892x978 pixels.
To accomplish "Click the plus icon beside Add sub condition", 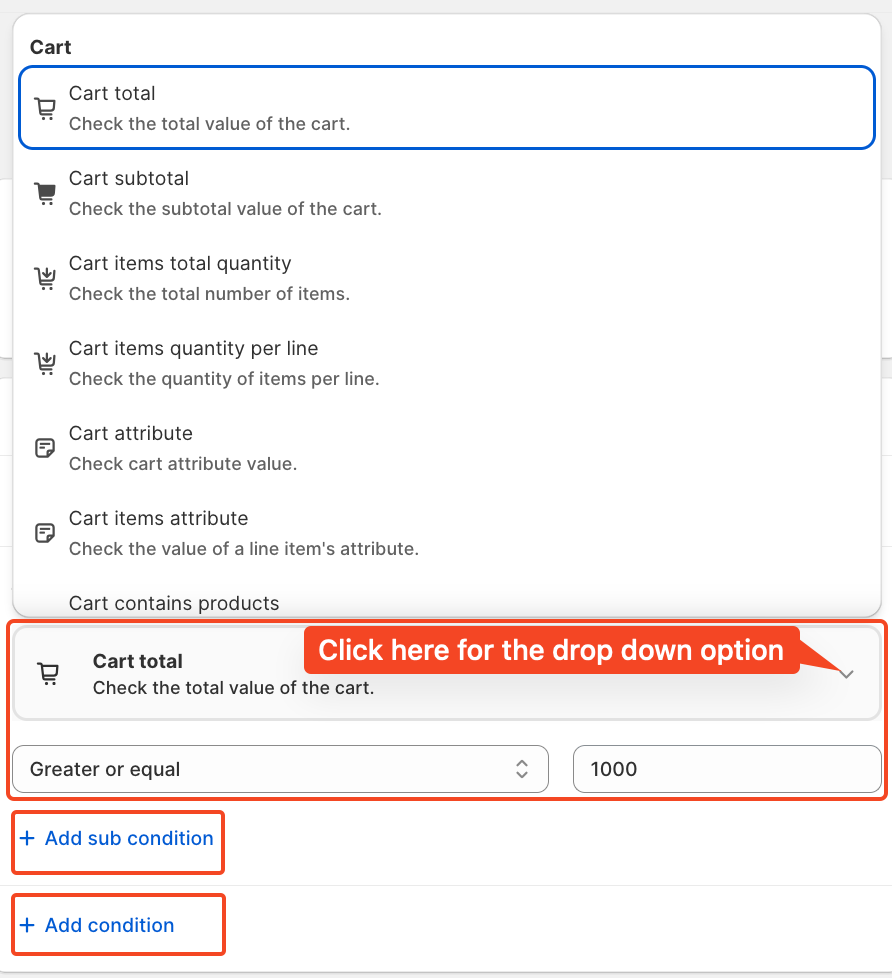I will coord(27,838).
